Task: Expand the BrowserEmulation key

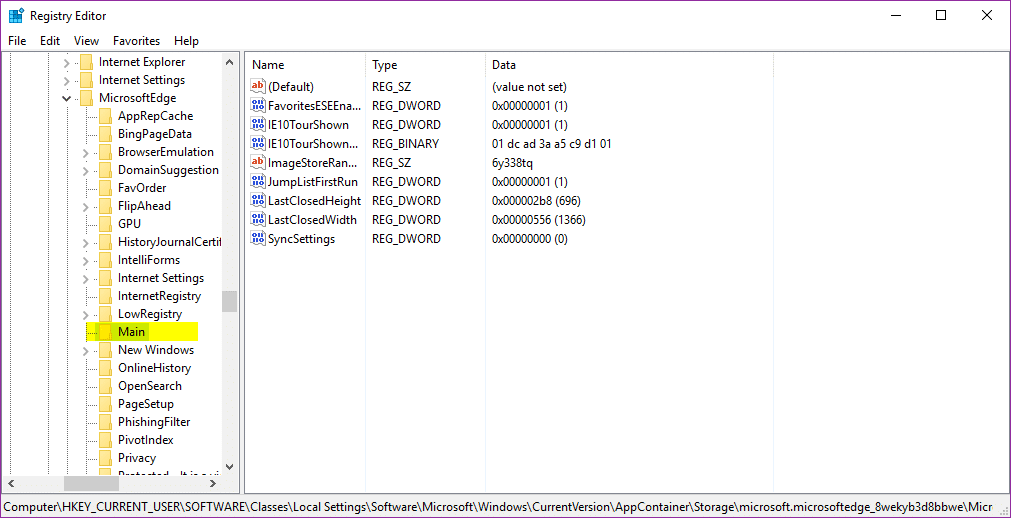Action: 86,153
